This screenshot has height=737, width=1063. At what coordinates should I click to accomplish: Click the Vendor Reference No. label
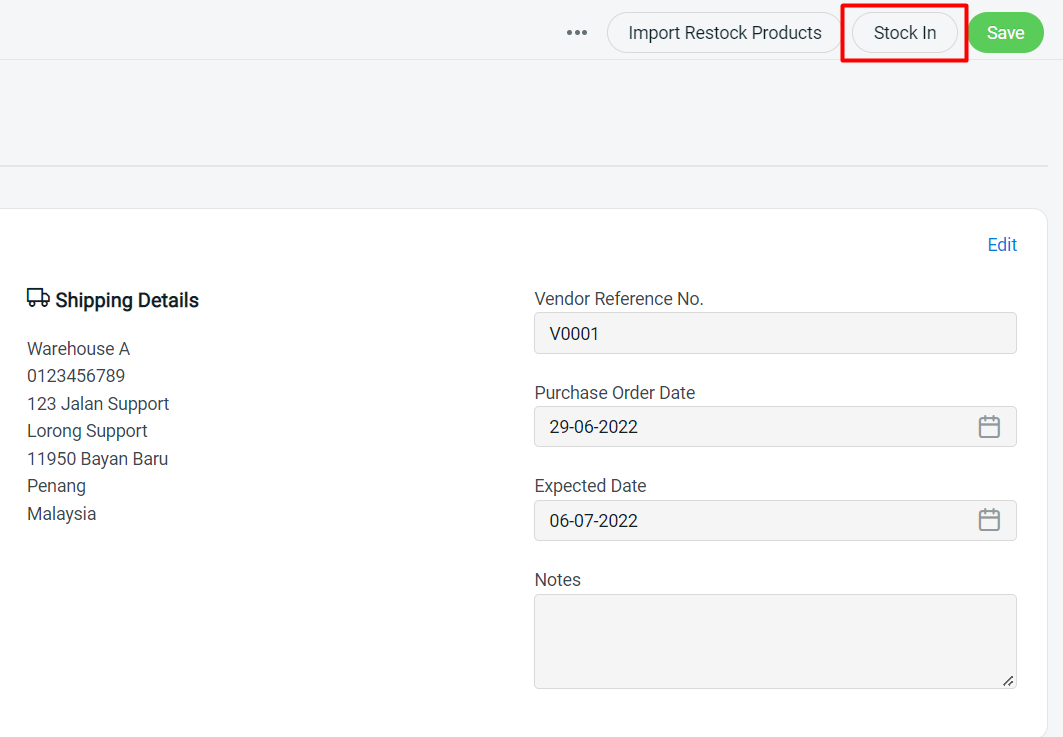(x=618, y=298)
